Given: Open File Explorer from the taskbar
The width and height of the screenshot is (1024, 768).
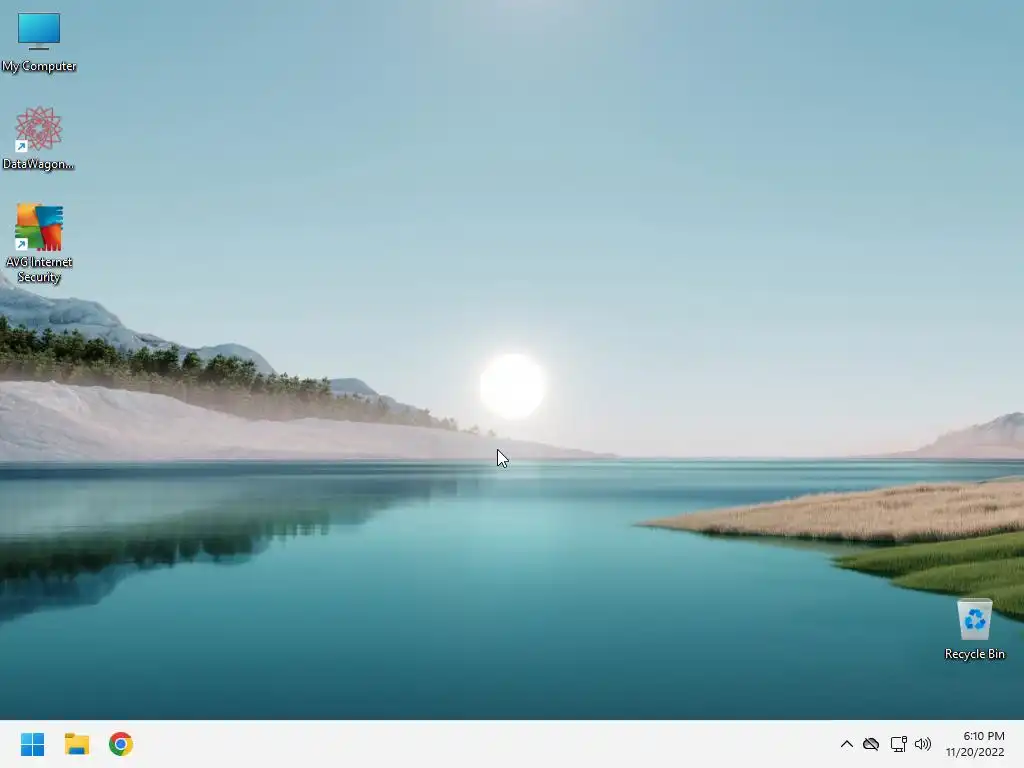Looking at the screenshot, I should (77, 744).
